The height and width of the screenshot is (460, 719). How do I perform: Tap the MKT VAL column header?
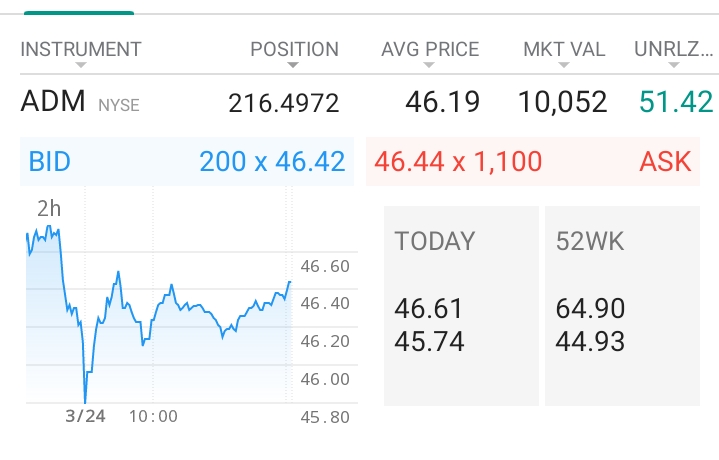click(x=564, y=49)
